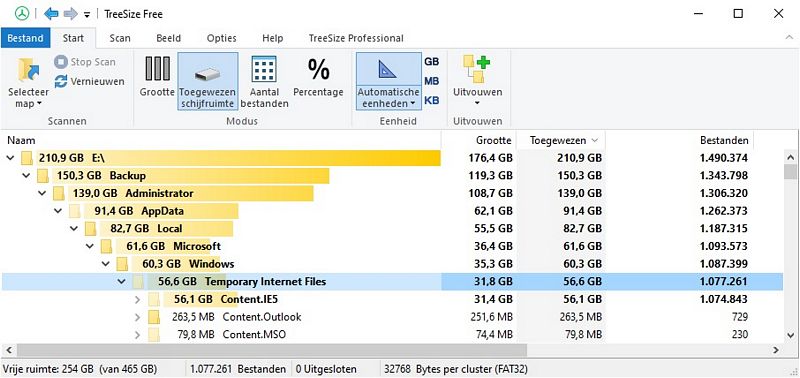Switch to Percentage mode icon
The image size is (800, 378).
(x=318, y=69)
